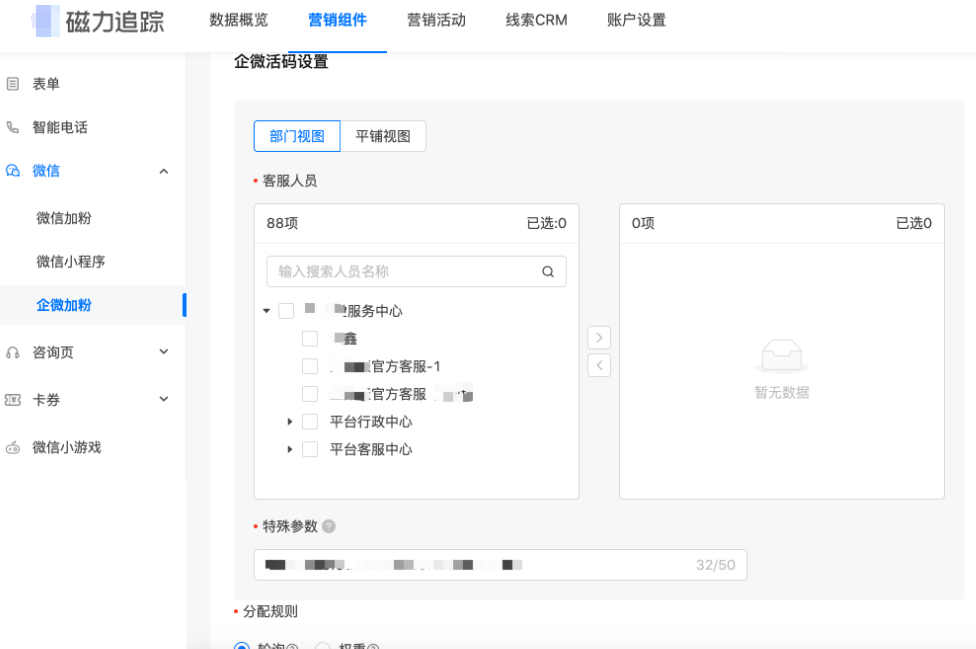This screenshot has width=976, height=649.
Task: Select the 表单 form icon in sidebar
Action: 11,84
